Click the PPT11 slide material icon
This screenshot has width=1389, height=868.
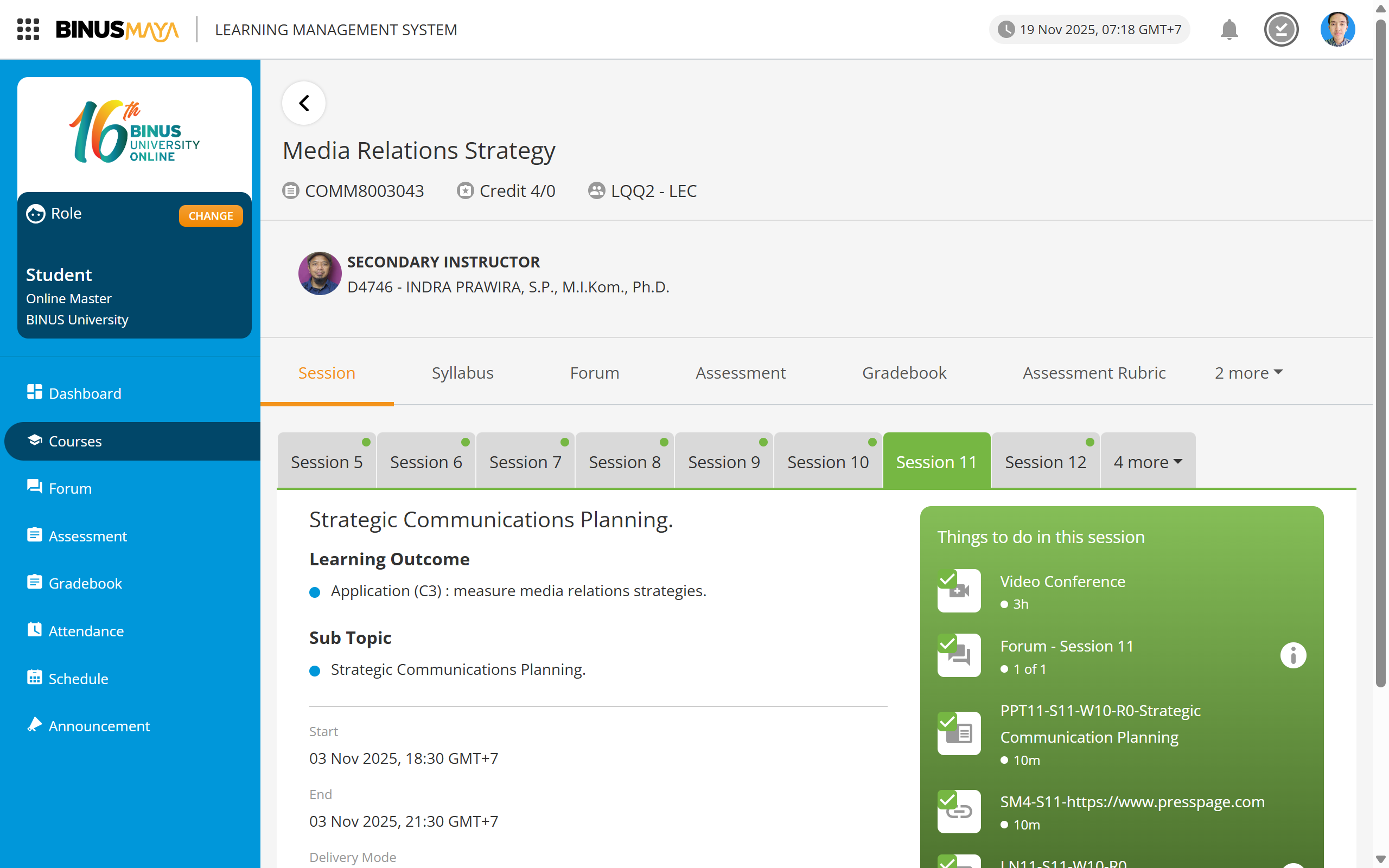[x=960, y=733]
